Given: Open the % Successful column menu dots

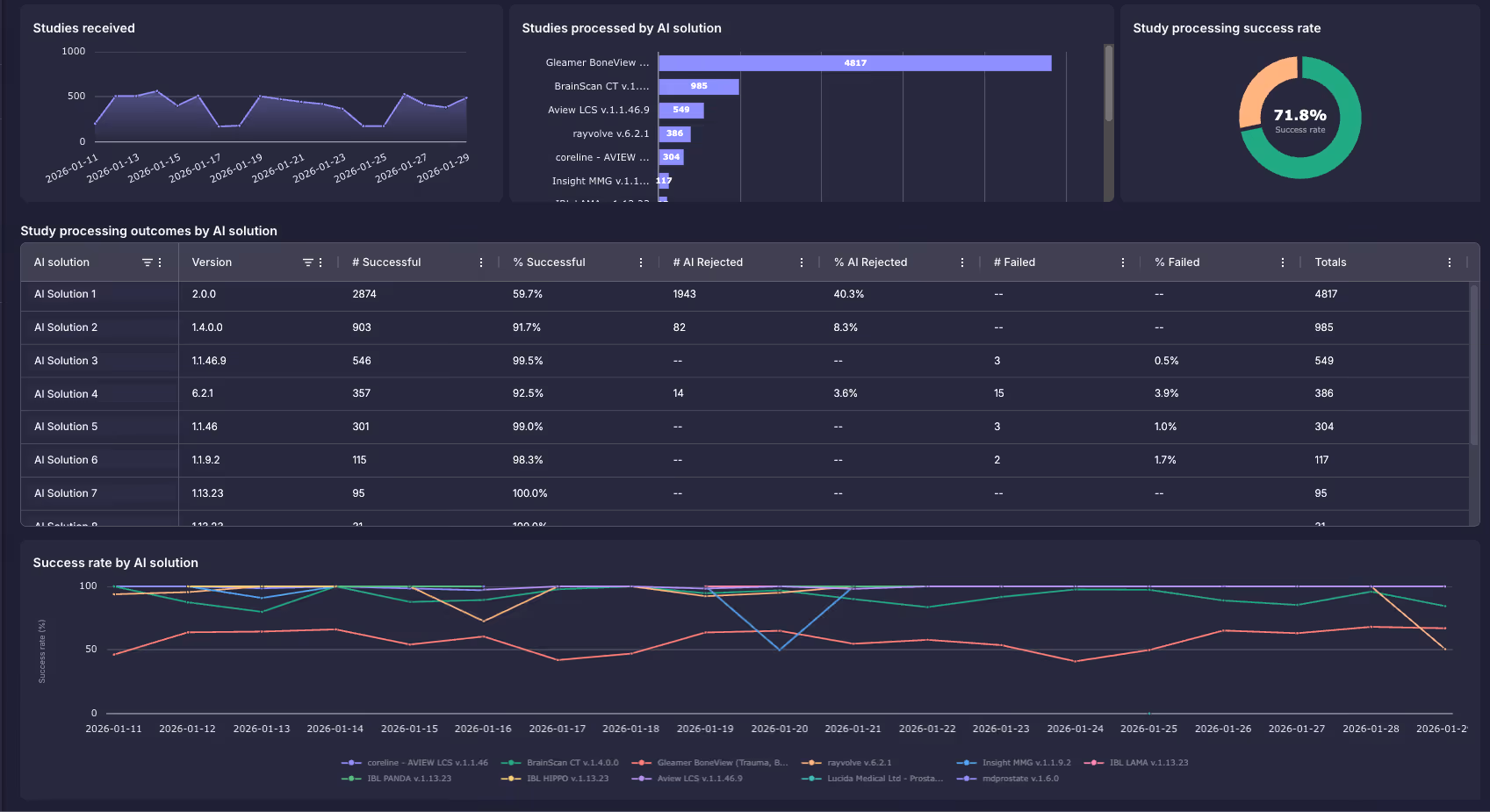Looking at the screenshot, I should tap(641, 262).
